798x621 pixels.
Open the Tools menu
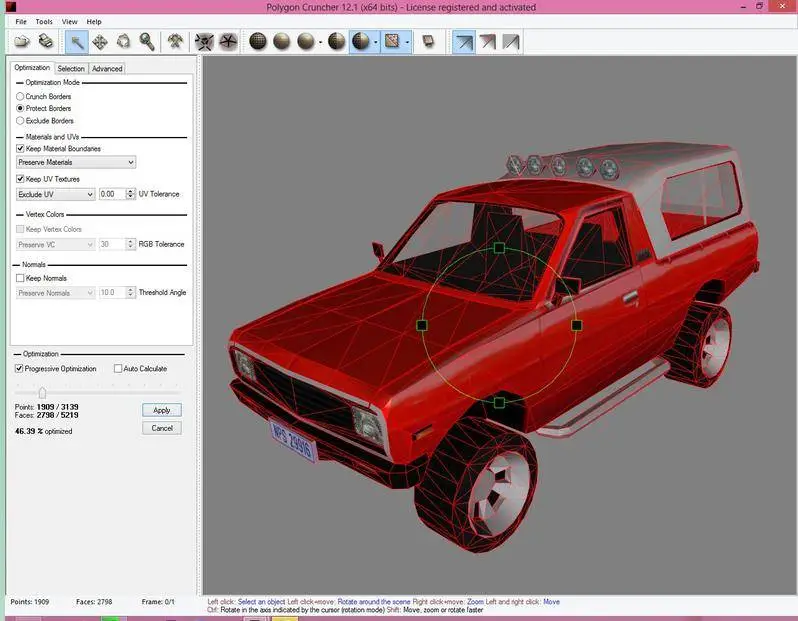(44, 22)
